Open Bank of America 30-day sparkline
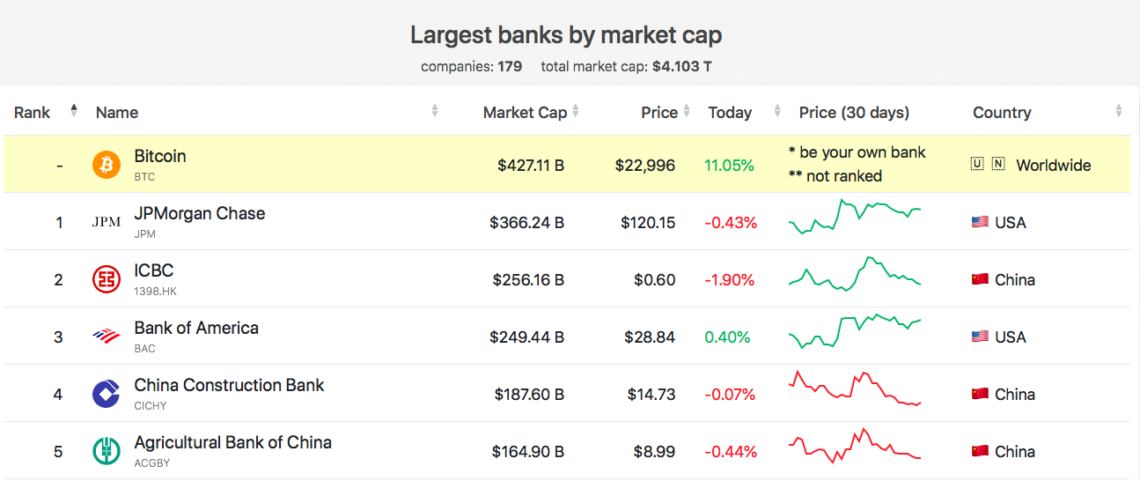1140x481 pixels. (855, 330)
